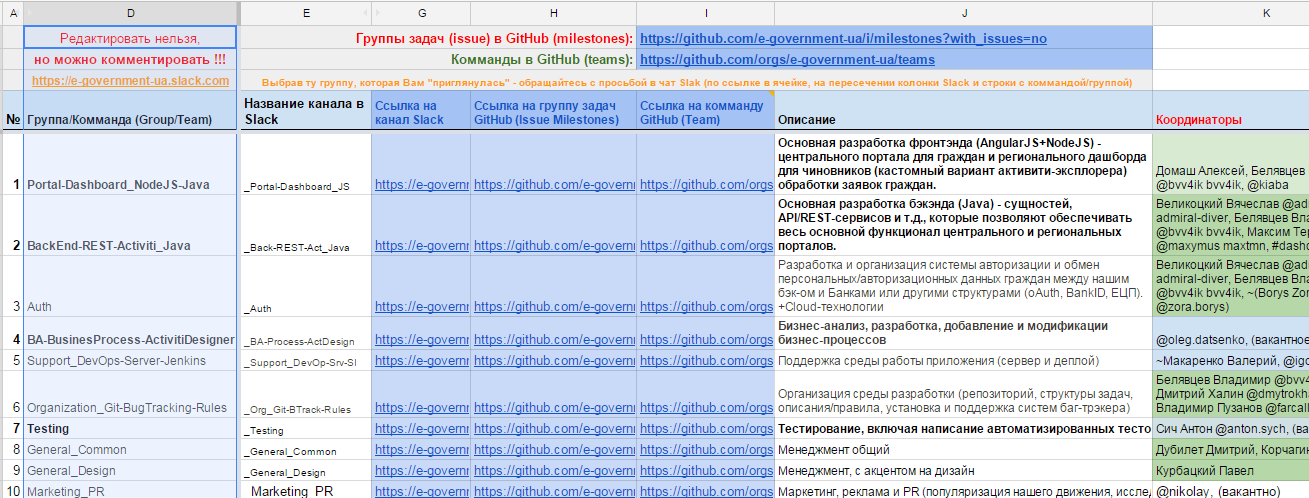The image size is (1309, 498).
Task: Select description 'Поддержка среды работы приложения'
Action: tap(964, 360)
